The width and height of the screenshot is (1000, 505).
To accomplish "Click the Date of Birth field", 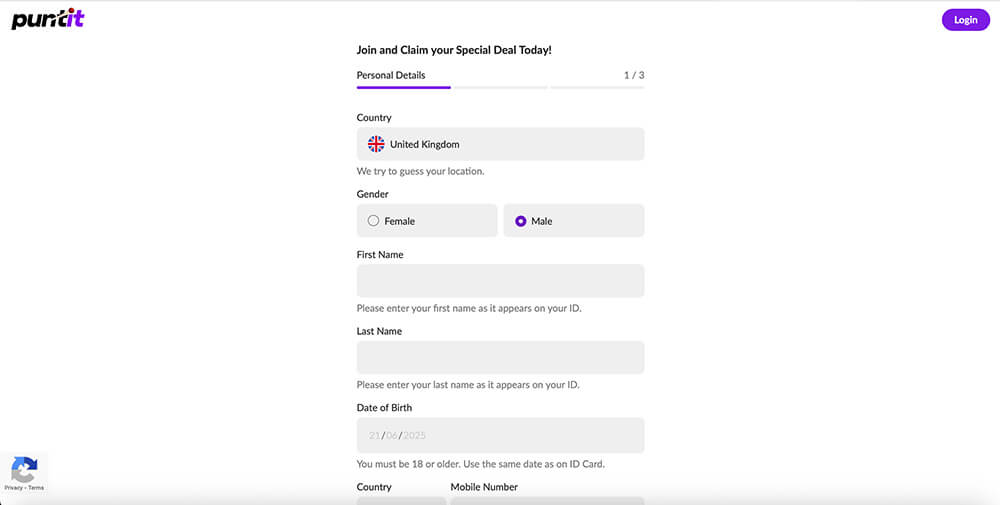I will (x=500, y=435).
